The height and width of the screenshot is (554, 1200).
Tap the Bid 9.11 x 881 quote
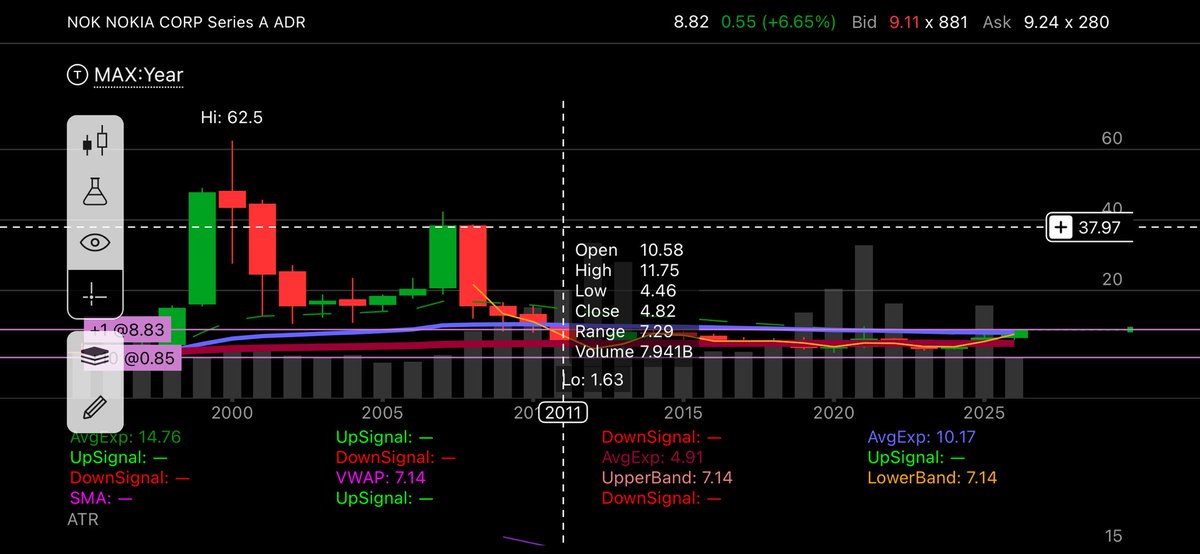[909, 21]
